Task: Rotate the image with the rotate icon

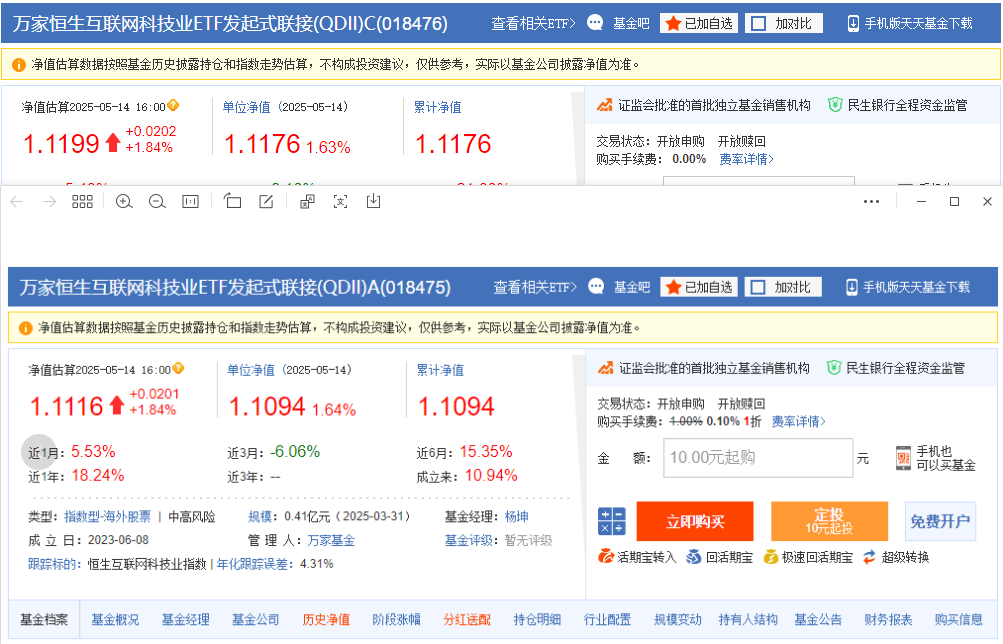Action: tap(232, 201)
